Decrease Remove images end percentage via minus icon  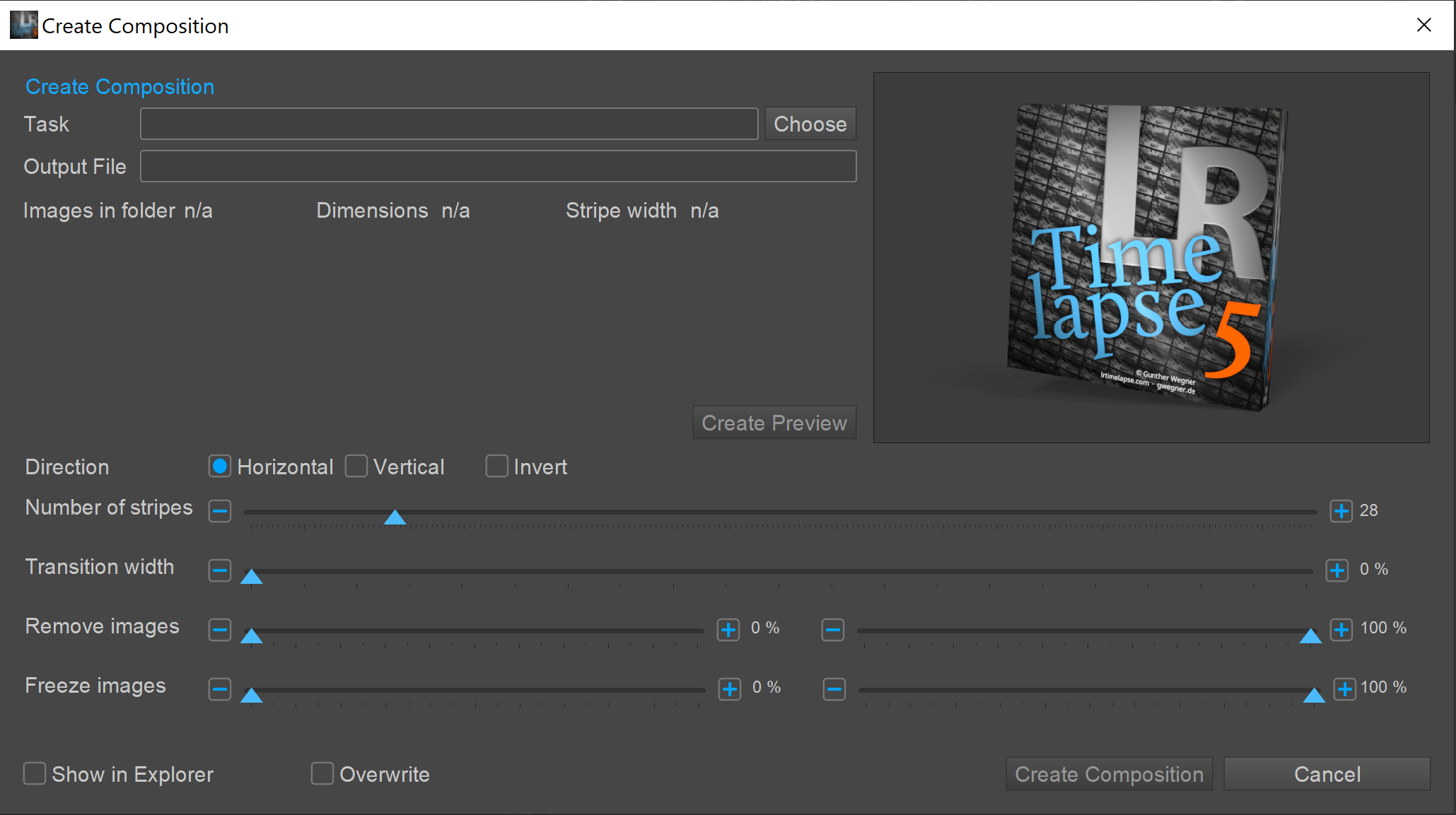833,629
